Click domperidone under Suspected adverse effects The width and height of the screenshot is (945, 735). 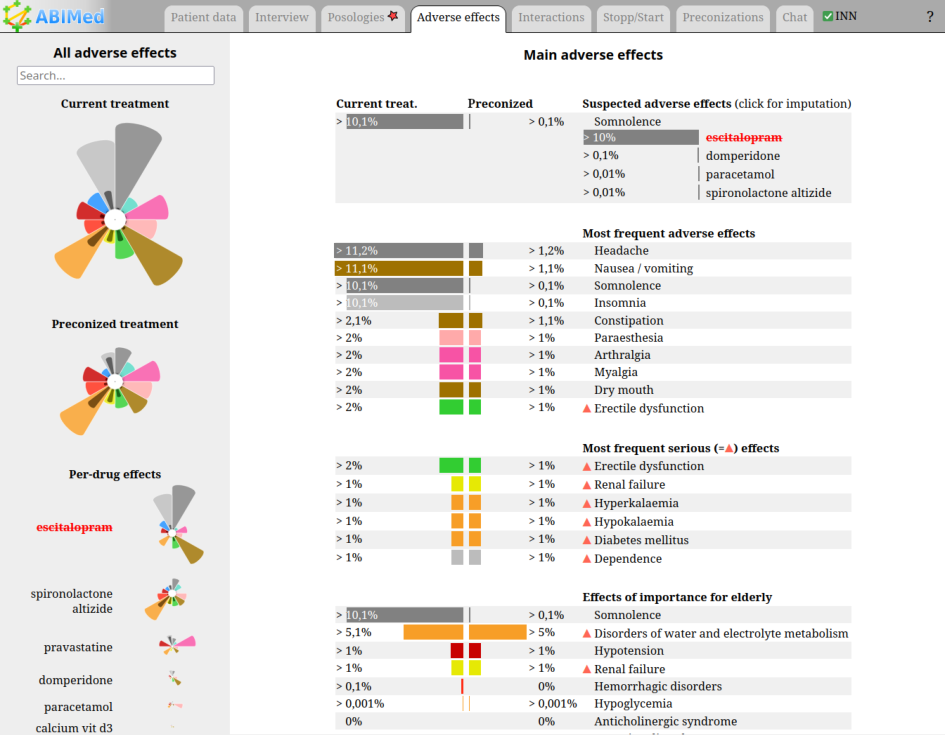coord(742,156)
